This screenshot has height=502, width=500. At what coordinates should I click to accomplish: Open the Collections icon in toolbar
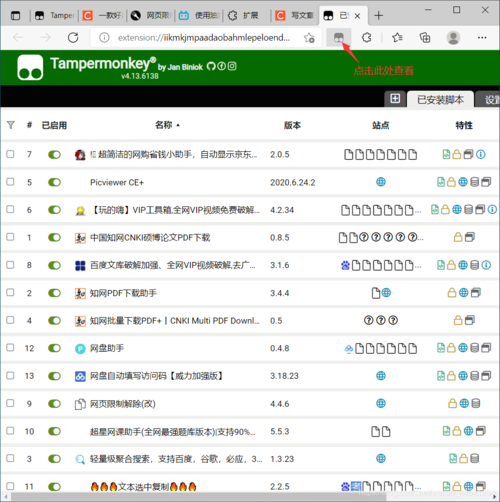tap(425, 38)
